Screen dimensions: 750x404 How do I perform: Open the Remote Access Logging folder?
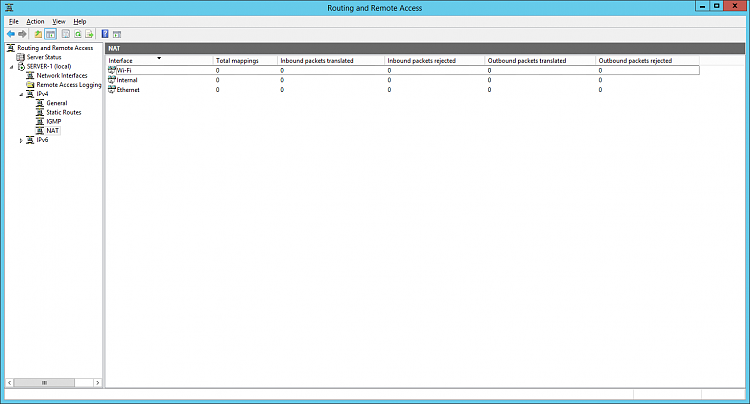(x=69, y=85)
